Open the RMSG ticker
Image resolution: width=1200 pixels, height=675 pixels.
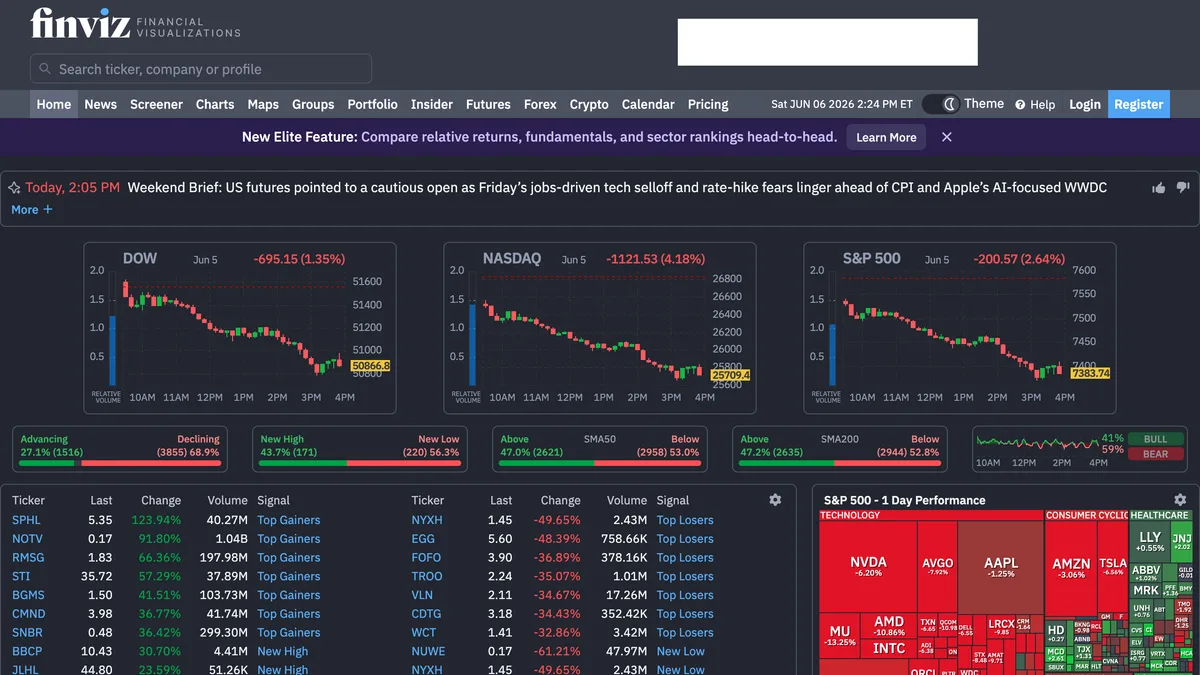tap(28, 558)
